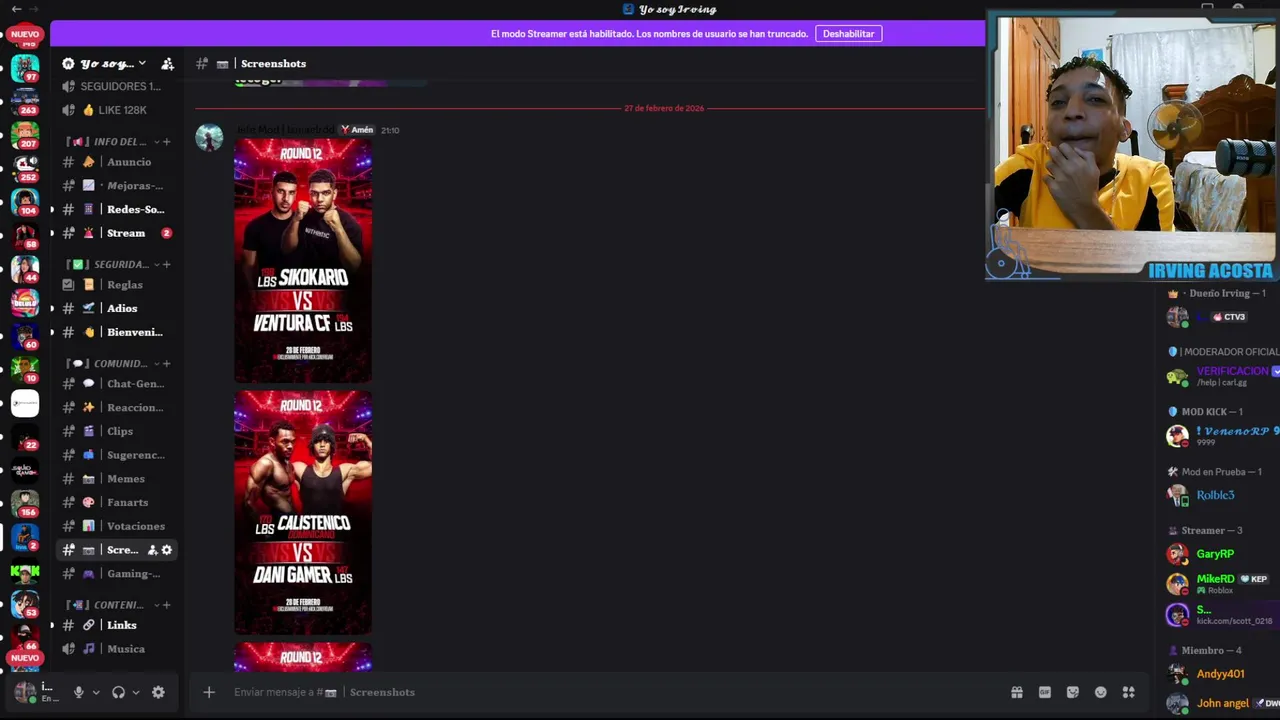The height and width of the screenshot is (720, 1280).
Task: Open the Sugerenc channel
Action: click(x=118, y=455)
